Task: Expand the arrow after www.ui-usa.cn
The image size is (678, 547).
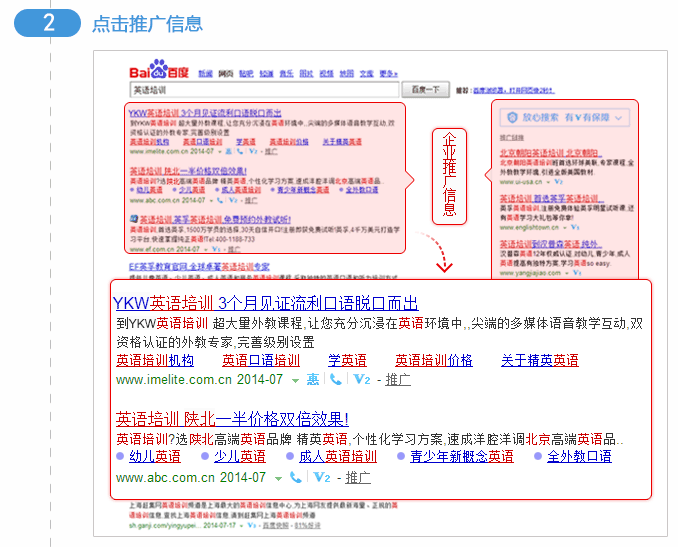Action: pos(548,182)
